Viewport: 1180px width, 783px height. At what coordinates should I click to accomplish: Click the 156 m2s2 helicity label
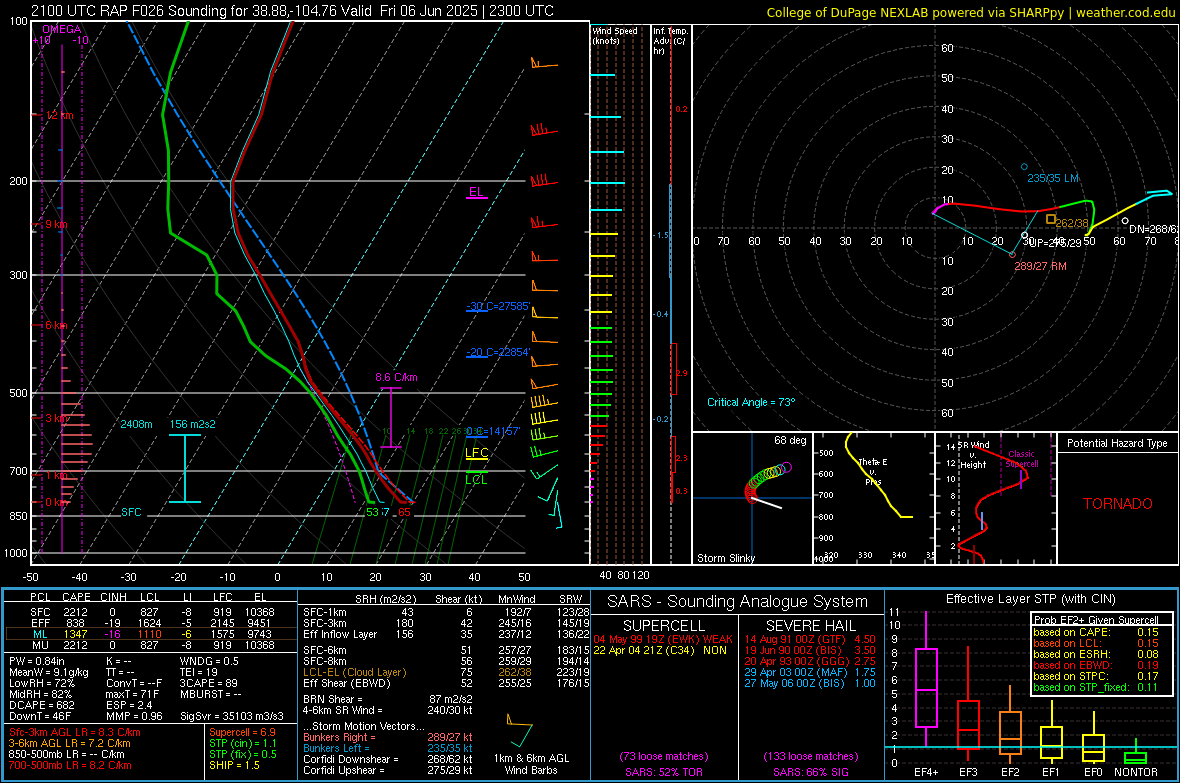coord(193,424)
